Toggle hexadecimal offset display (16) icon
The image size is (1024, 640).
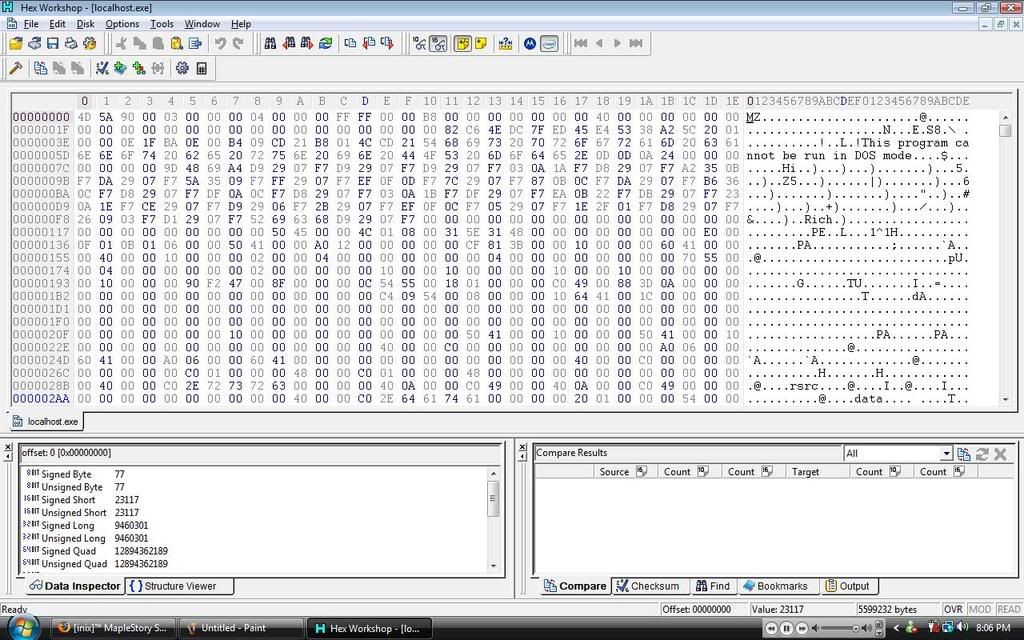point(438,44)
